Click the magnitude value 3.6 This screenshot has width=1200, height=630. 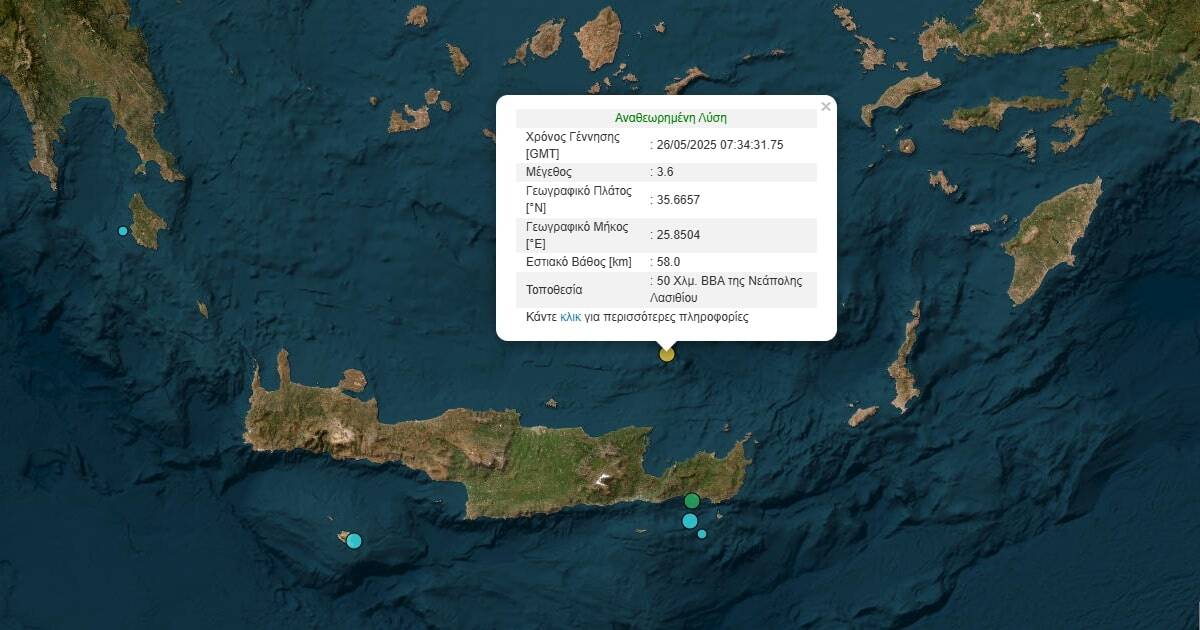664,172
